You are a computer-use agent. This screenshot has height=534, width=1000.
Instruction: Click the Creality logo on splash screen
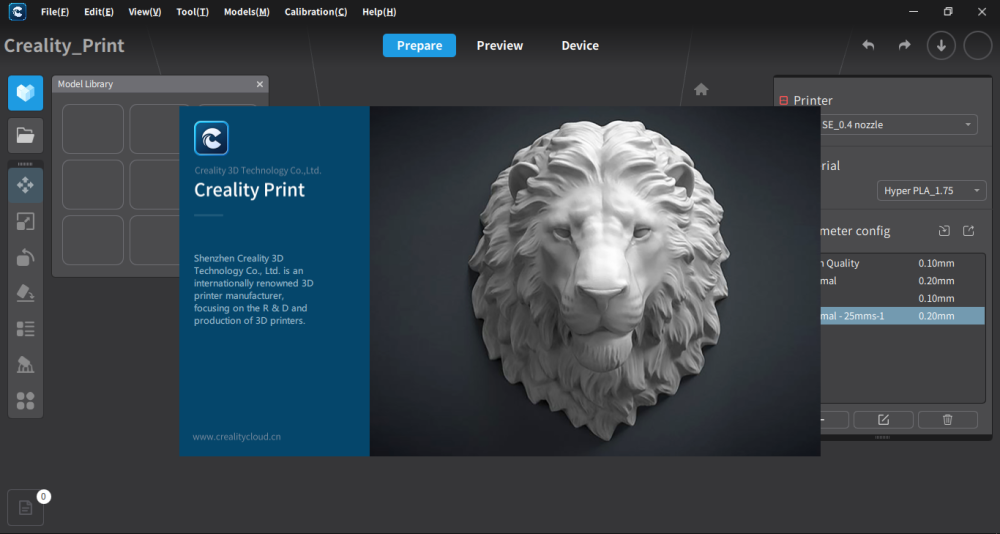[x=211, y=138]
